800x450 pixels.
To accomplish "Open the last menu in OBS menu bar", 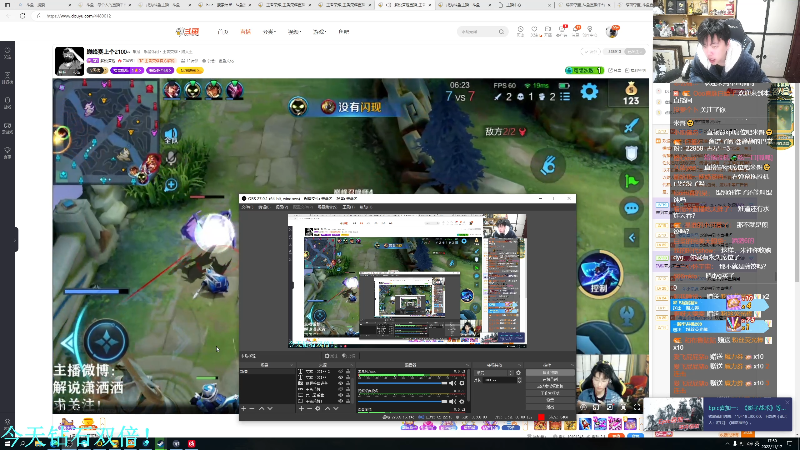I will 366,207.
